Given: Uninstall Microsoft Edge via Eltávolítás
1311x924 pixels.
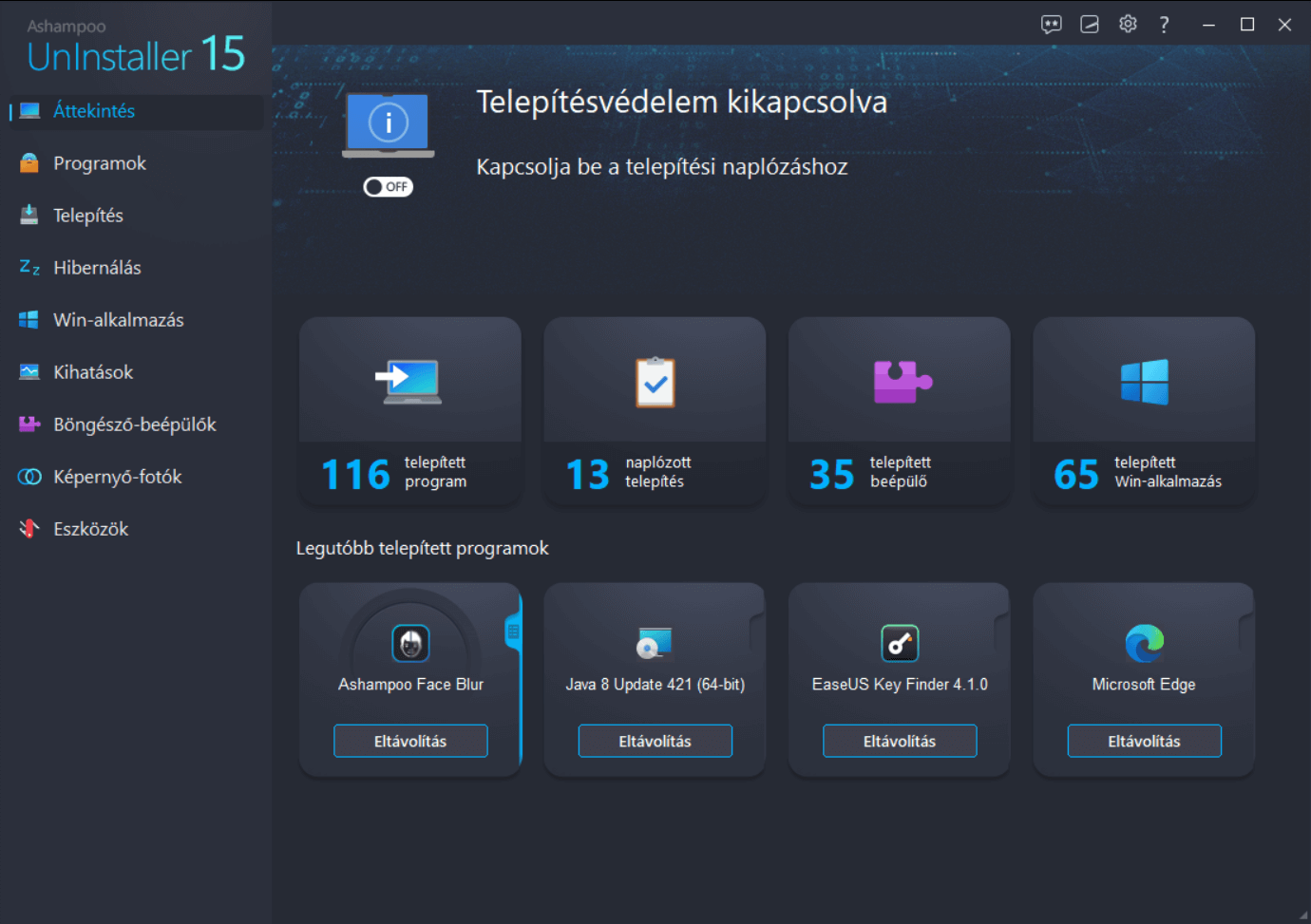Looking at the screenshot, I should point(1145,741).
